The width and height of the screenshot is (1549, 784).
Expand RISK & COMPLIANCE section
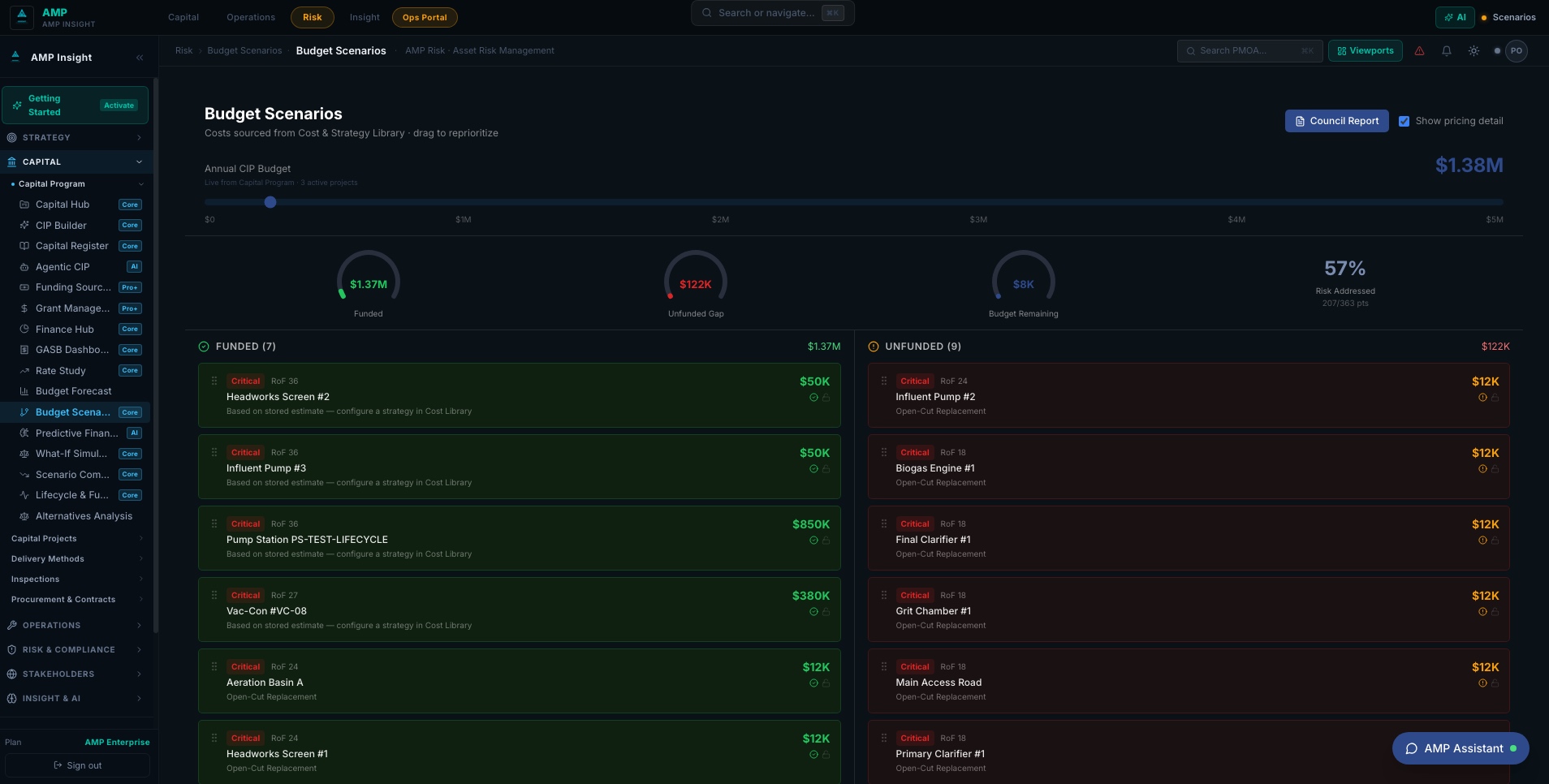pos(76,650)
